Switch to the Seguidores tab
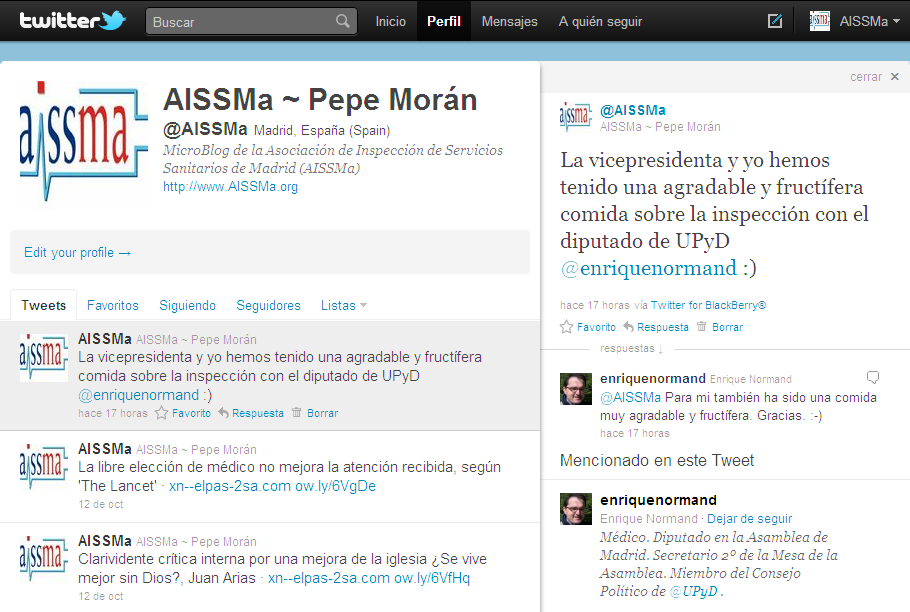The width and height of the screenshot is (910, 612). (268, 305)
